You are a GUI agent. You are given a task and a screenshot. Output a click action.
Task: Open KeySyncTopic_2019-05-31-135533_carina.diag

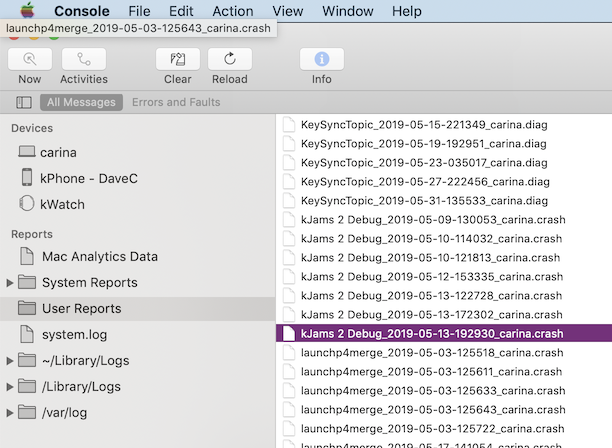click(424, 201)
